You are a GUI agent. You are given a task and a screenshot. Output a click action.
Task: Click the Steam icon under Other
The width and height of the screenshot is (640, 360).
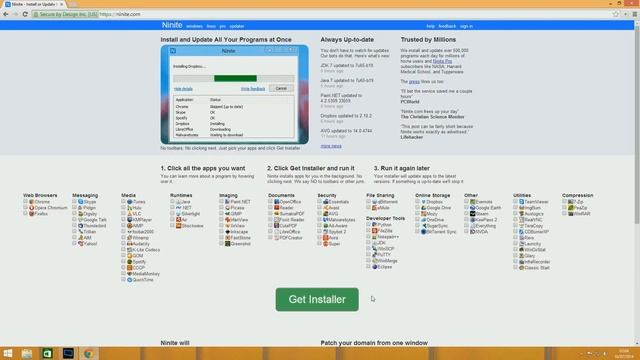coord(472,213)
